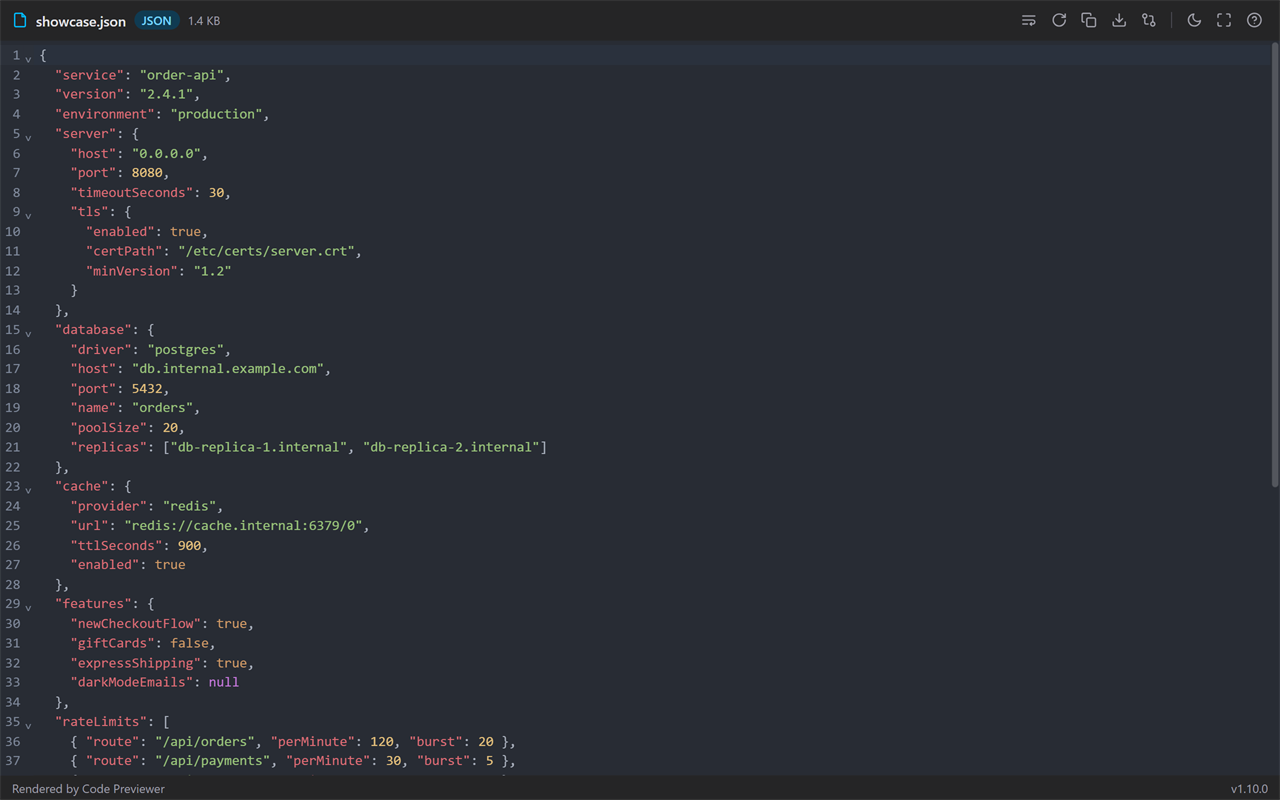Click the 1.4 KB file size label

[x=204, y=21]
